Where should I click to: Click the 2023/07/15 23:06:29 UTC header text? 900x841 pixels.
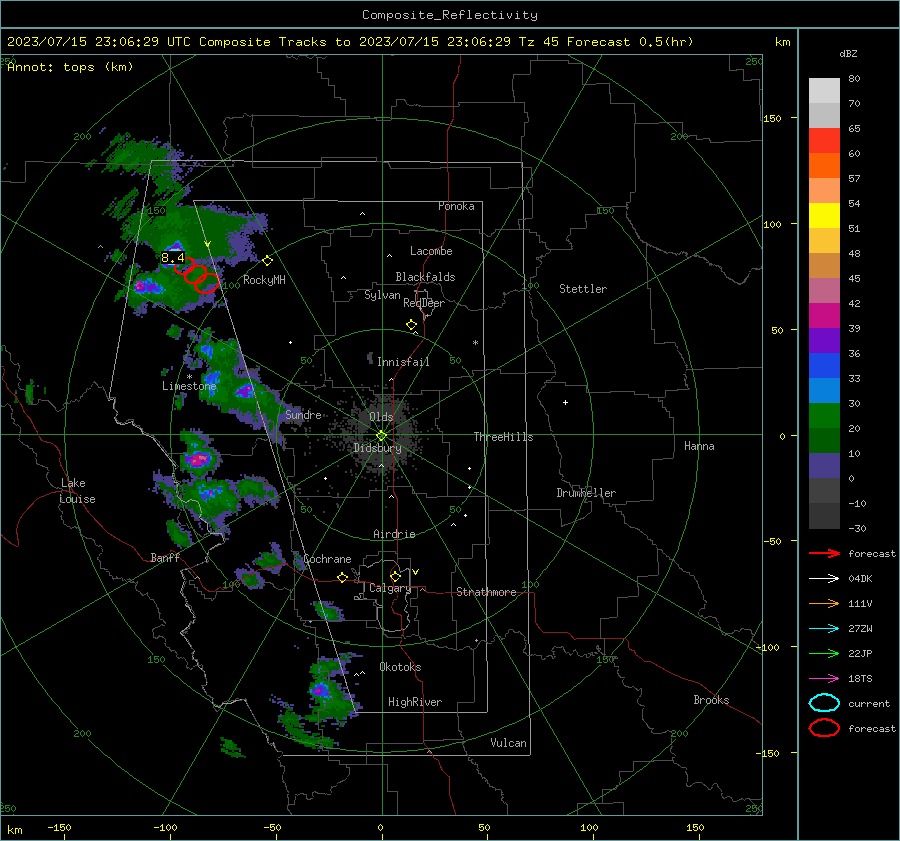pyautogui.click(x=98, y=42)
